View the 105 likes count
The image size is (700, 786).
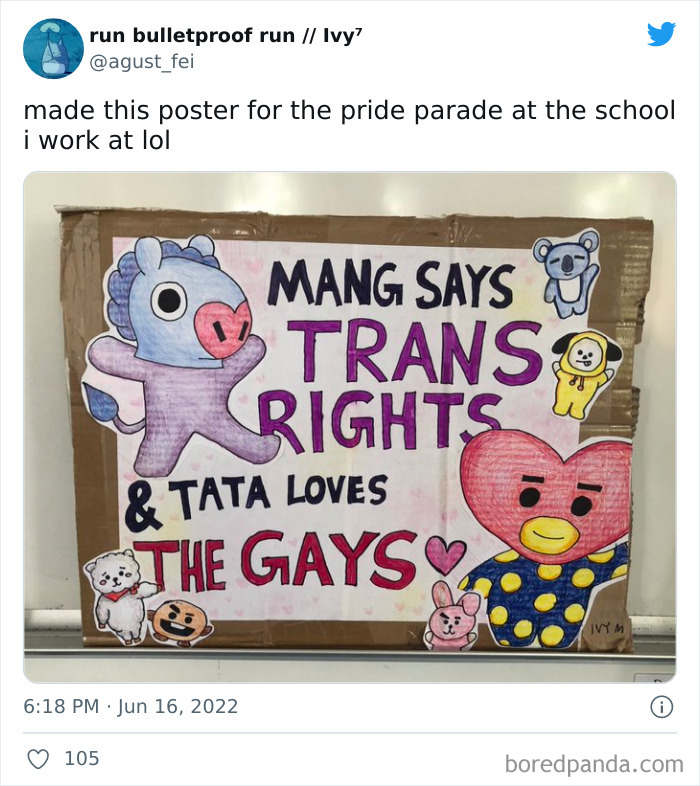tap(82, 758)
